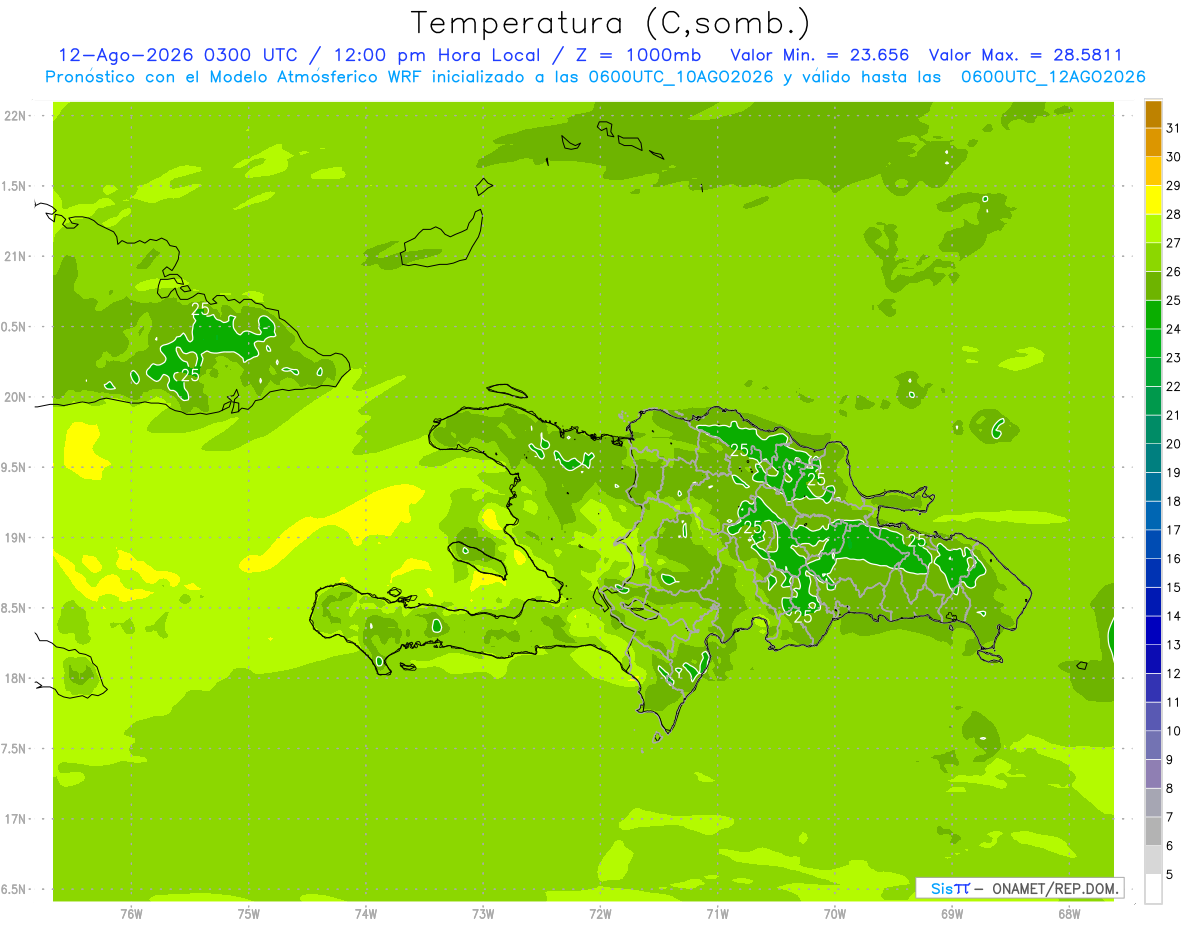Click the 'ONAMET/REP.DOM.' credit label
Image resolution: width=1200 pixels, height=927 pixels.
pos(1056,888)
